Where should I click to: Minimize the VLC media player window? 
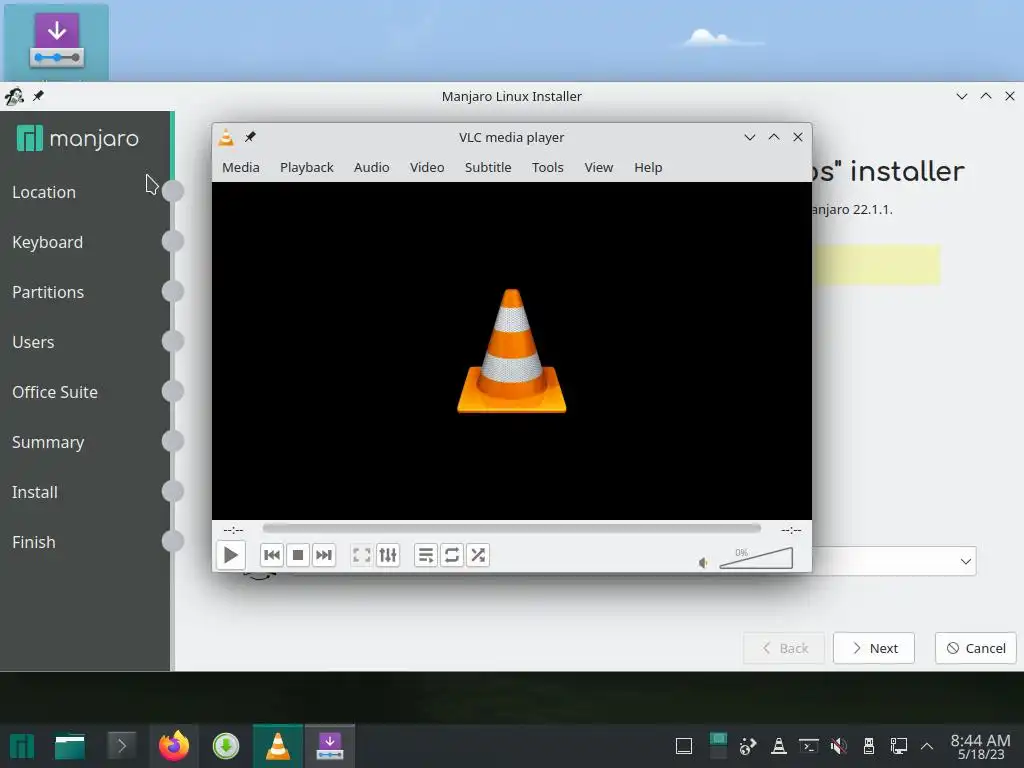pyautogui.click(x=750, y=137)
